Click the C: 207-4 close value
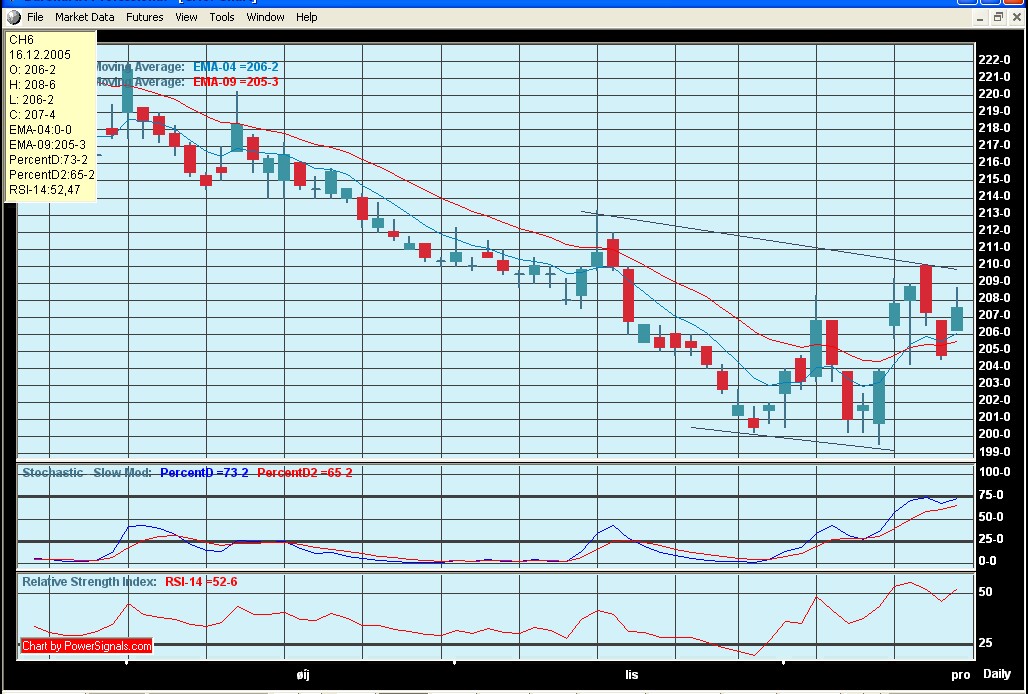 tap(32, 115)
